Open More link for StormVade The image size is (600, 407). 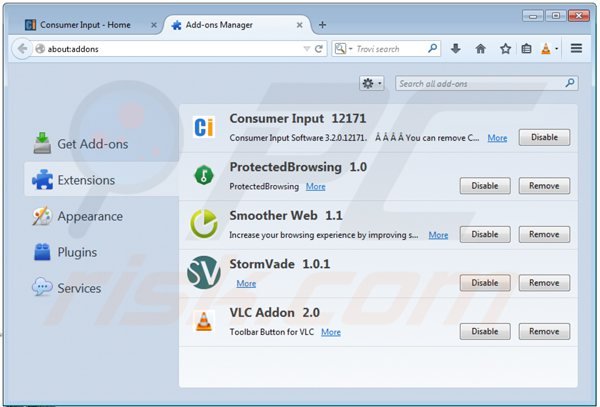246,284
